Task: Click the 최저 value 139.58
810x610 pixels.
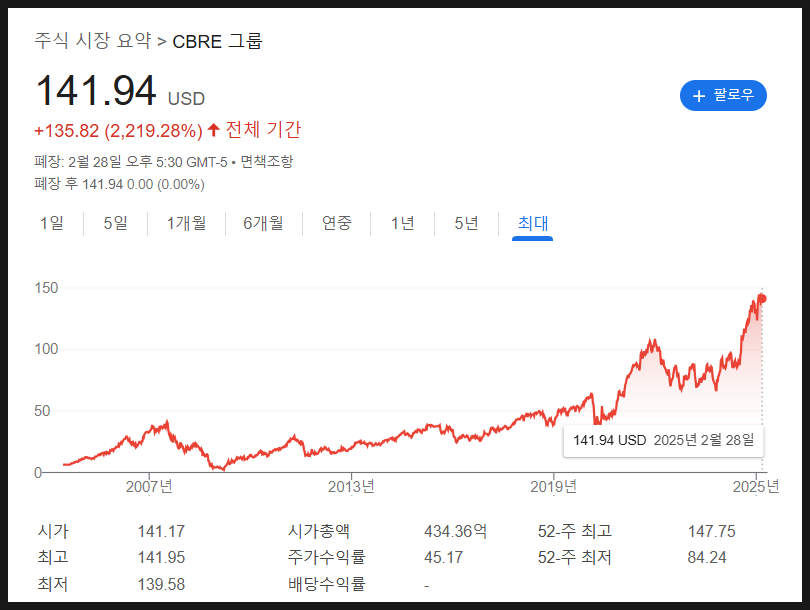Action: (x=161, y=584)
